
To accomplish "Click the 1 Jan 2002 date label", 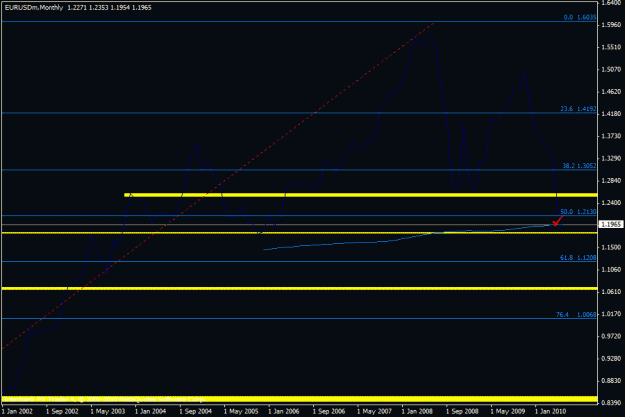I will (x=18, y=411).
